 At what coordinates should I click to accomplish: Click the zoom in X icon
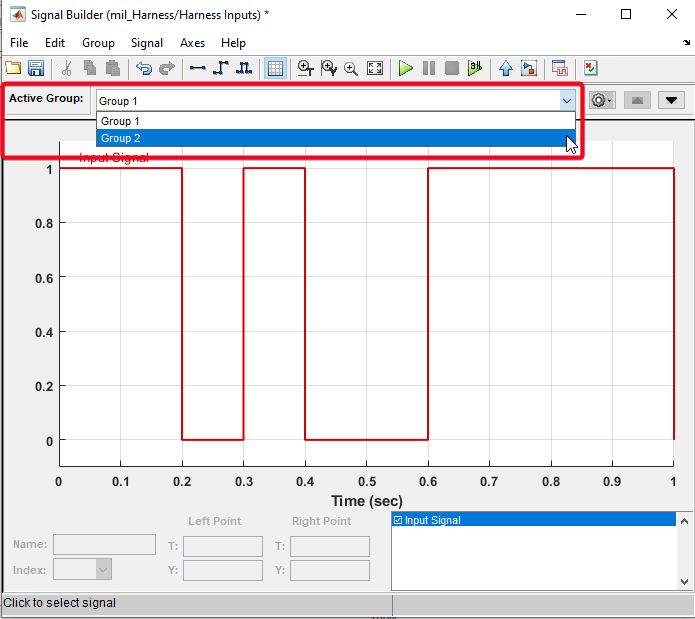[305, 69]
